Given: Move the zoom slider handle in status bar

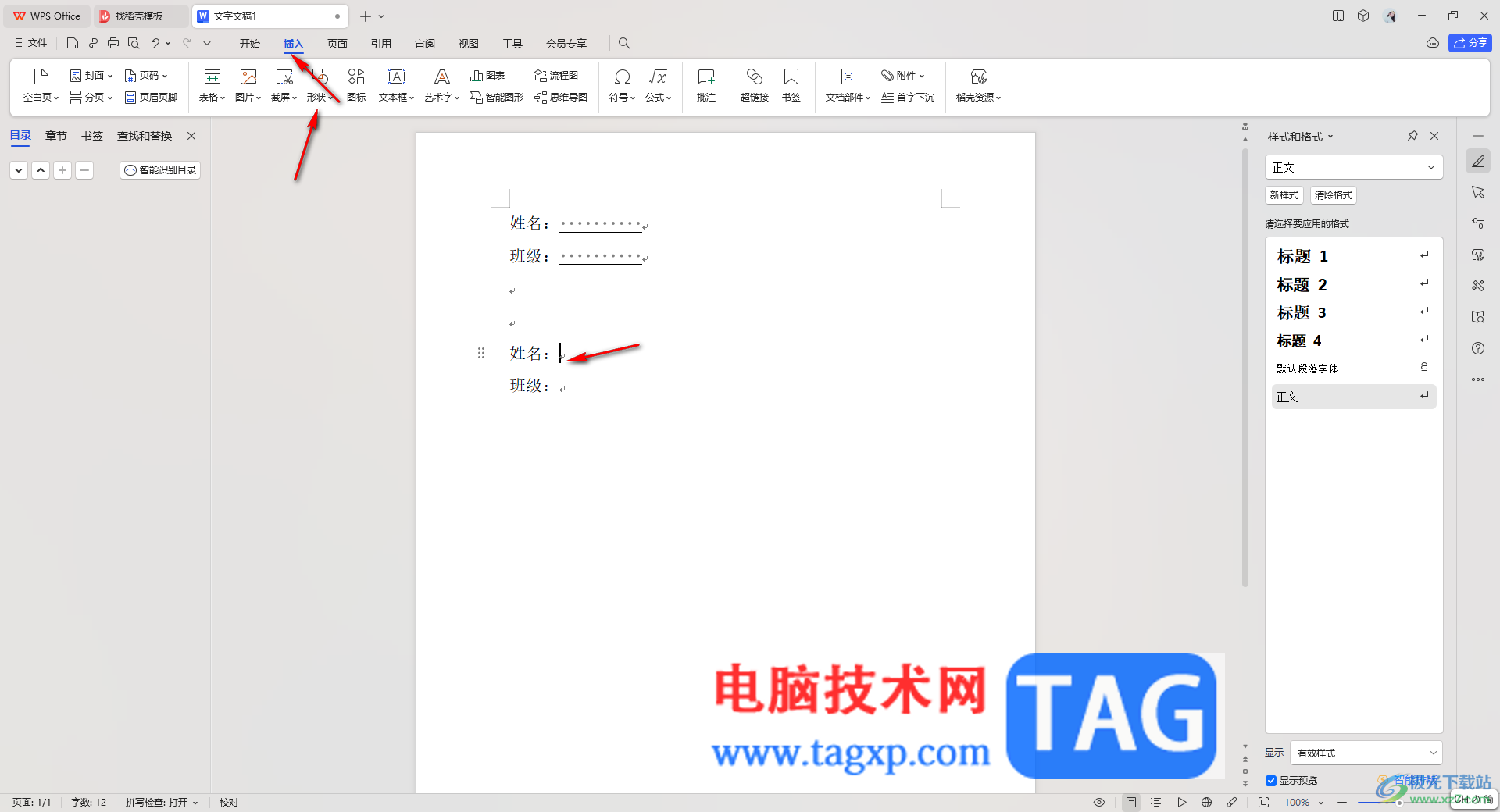Looking at the screenshot, I should [1398, 803].
